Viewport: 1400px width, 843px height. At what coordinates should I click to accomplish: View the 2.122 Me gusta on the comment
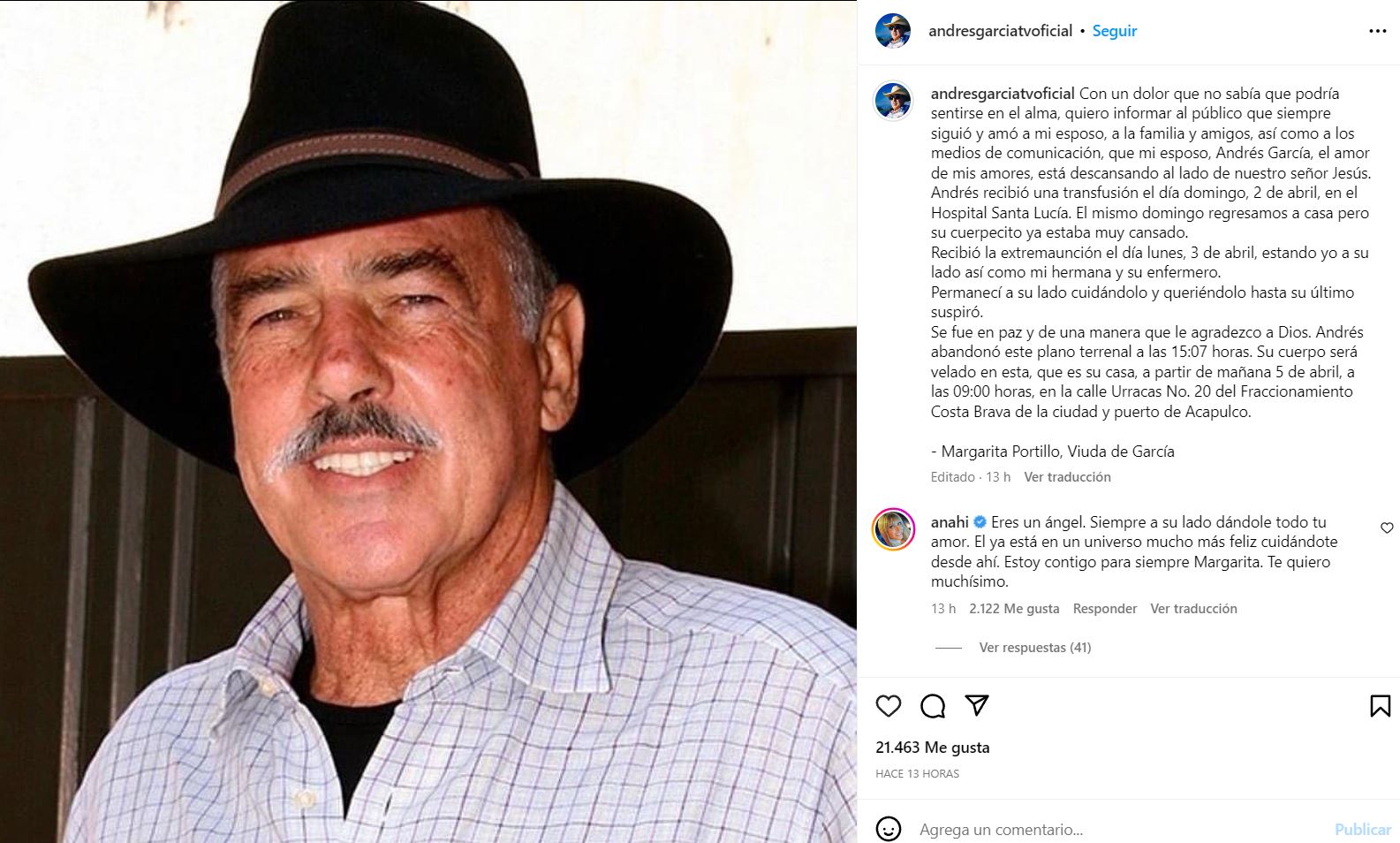(1014, 609)
